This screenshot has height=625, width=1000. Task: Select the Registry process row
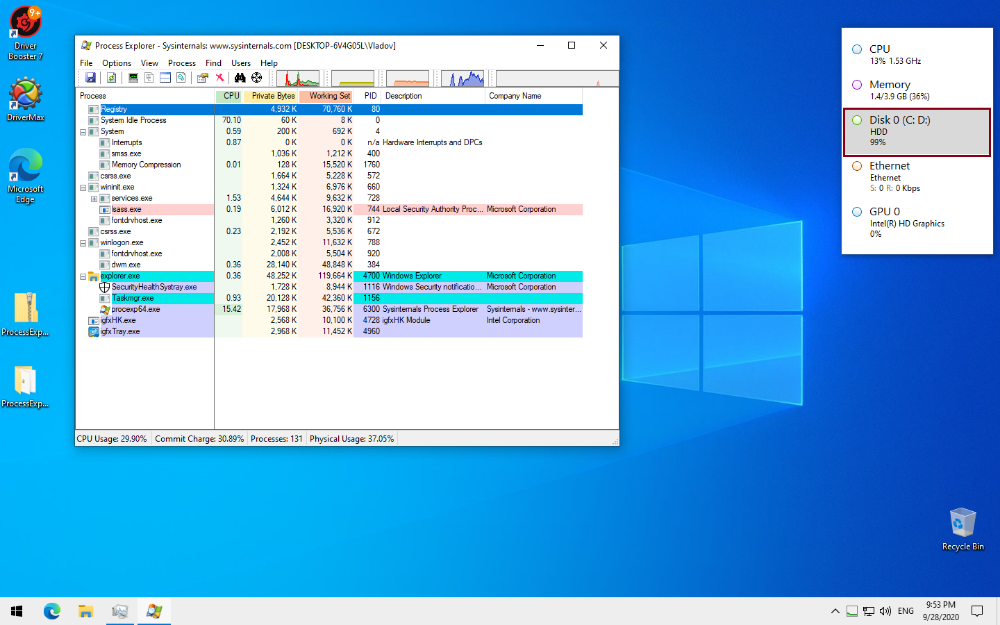coord(329,109)
